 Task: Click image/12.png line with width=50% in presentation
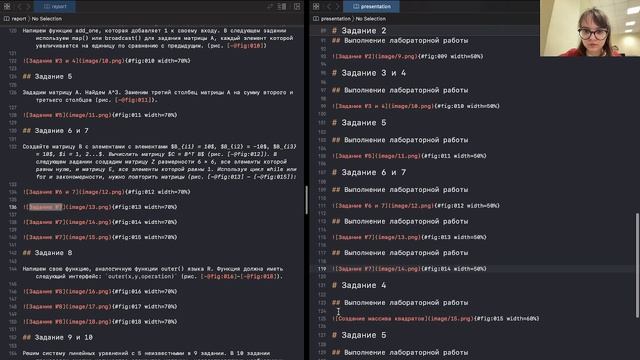click(416, 206)
